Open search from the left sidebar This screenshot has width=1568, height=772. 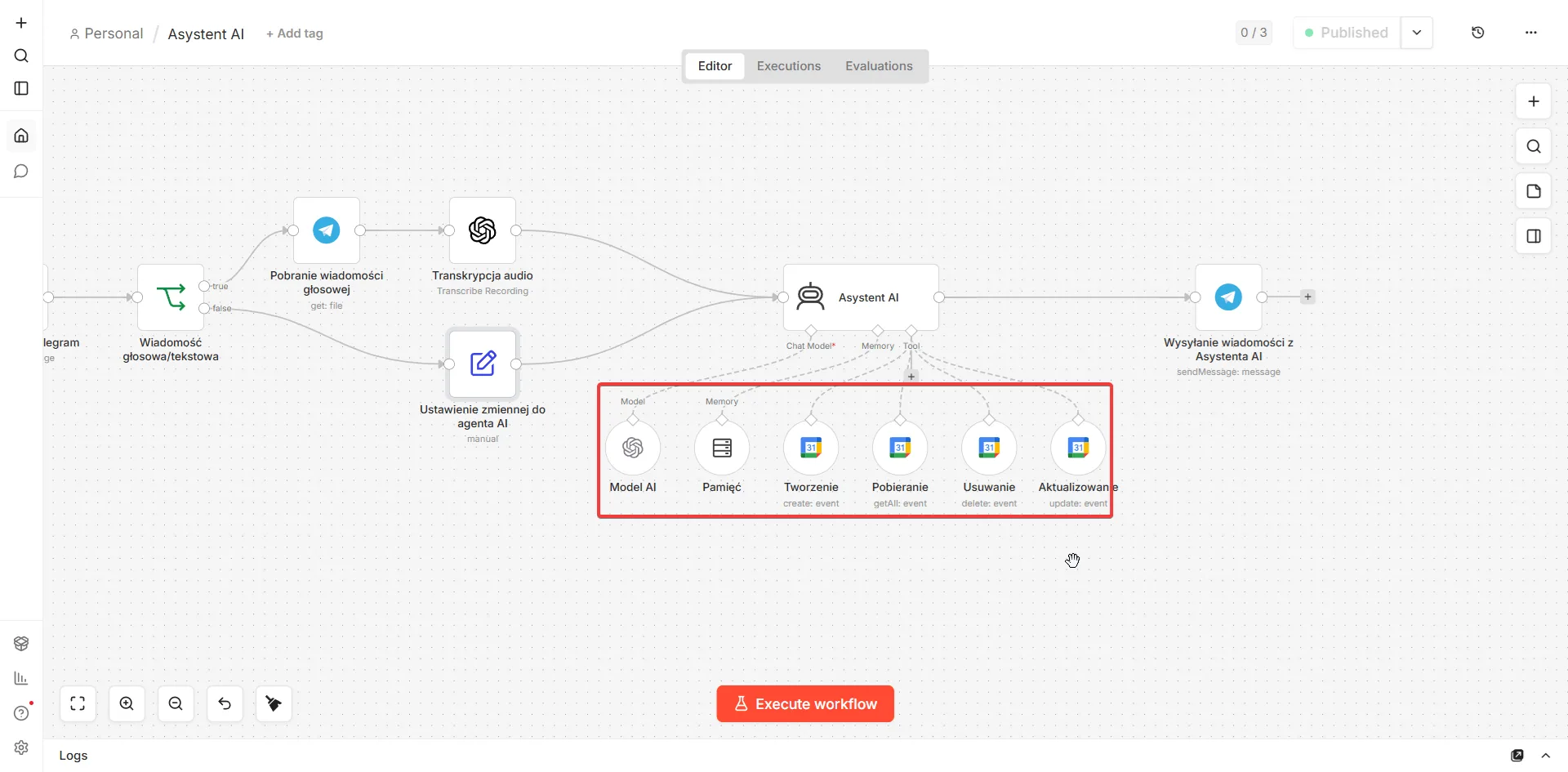point(21,56)
